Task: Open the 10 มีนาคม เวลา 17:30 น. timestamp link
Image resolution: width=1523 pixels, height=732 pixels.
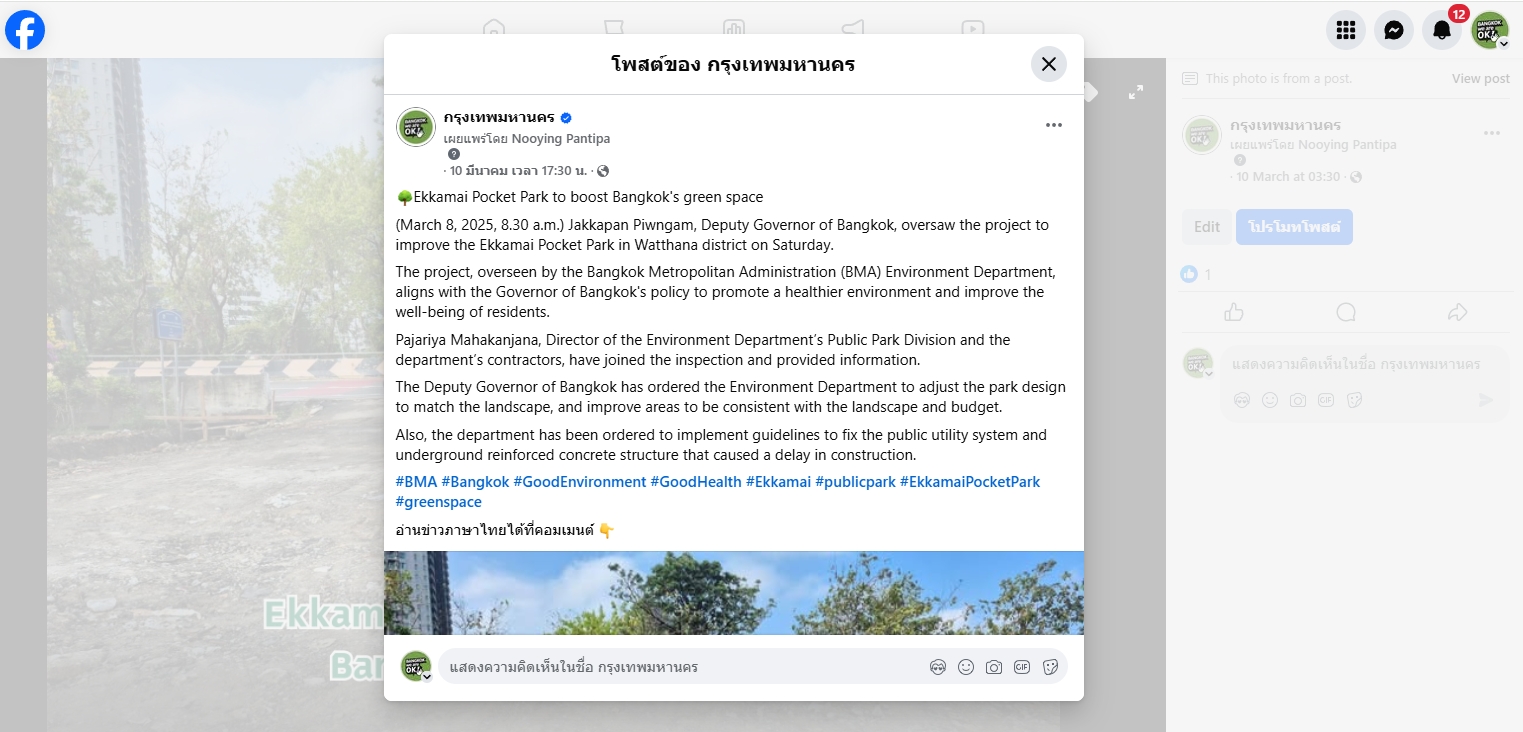Action: [518, 171]
